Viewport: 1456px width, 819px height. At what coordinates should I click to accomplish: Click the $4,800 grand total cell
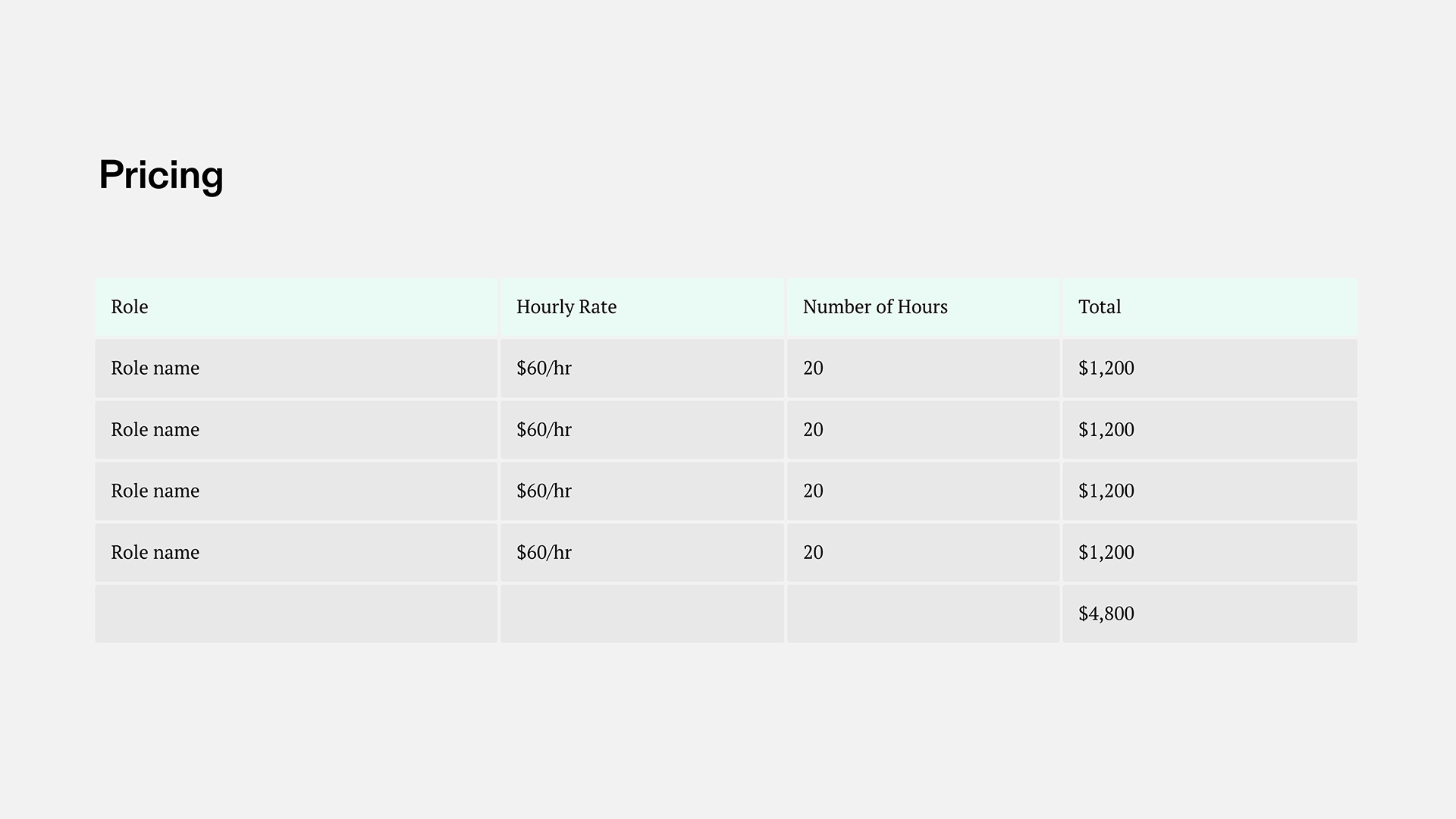[x=1106, y=613]
